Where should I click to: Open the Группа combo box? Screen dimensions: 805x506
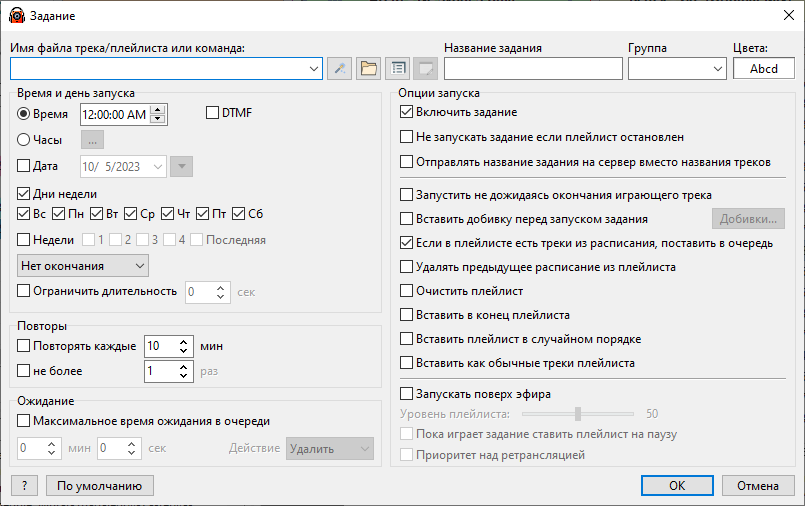pos(677,68)
